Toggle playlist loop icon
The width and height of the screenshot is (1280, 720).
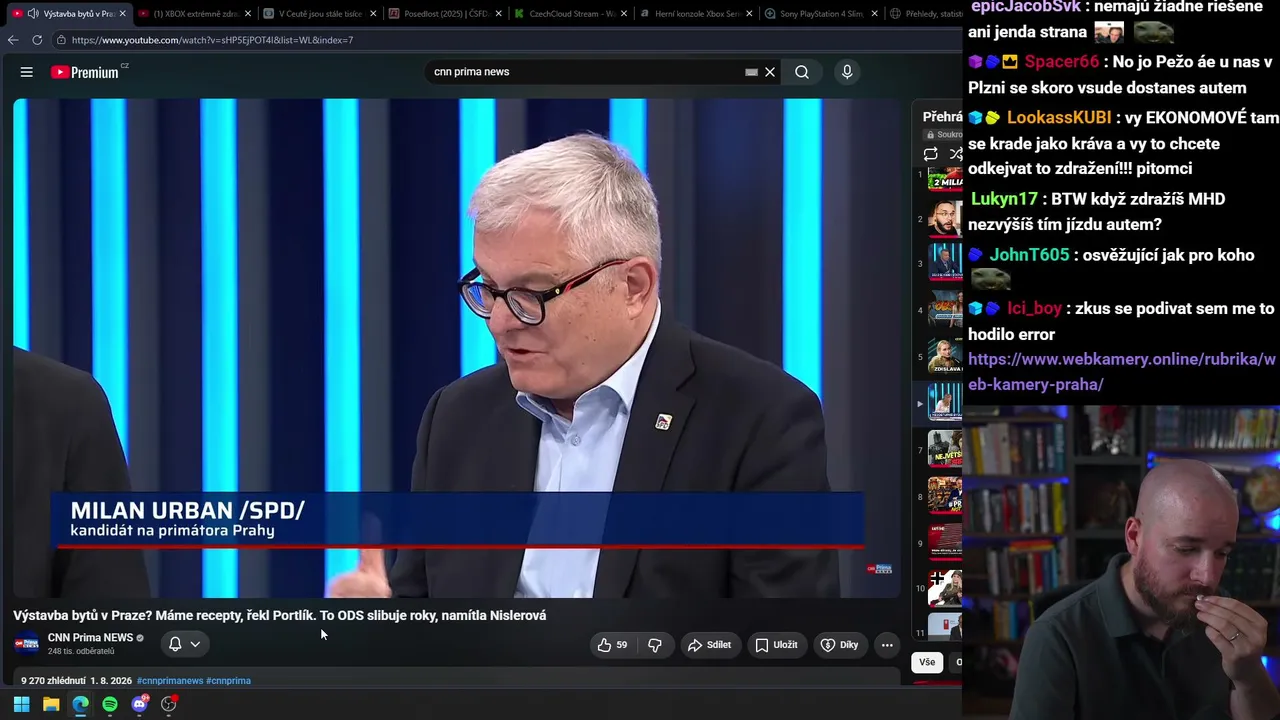(931, 154)
